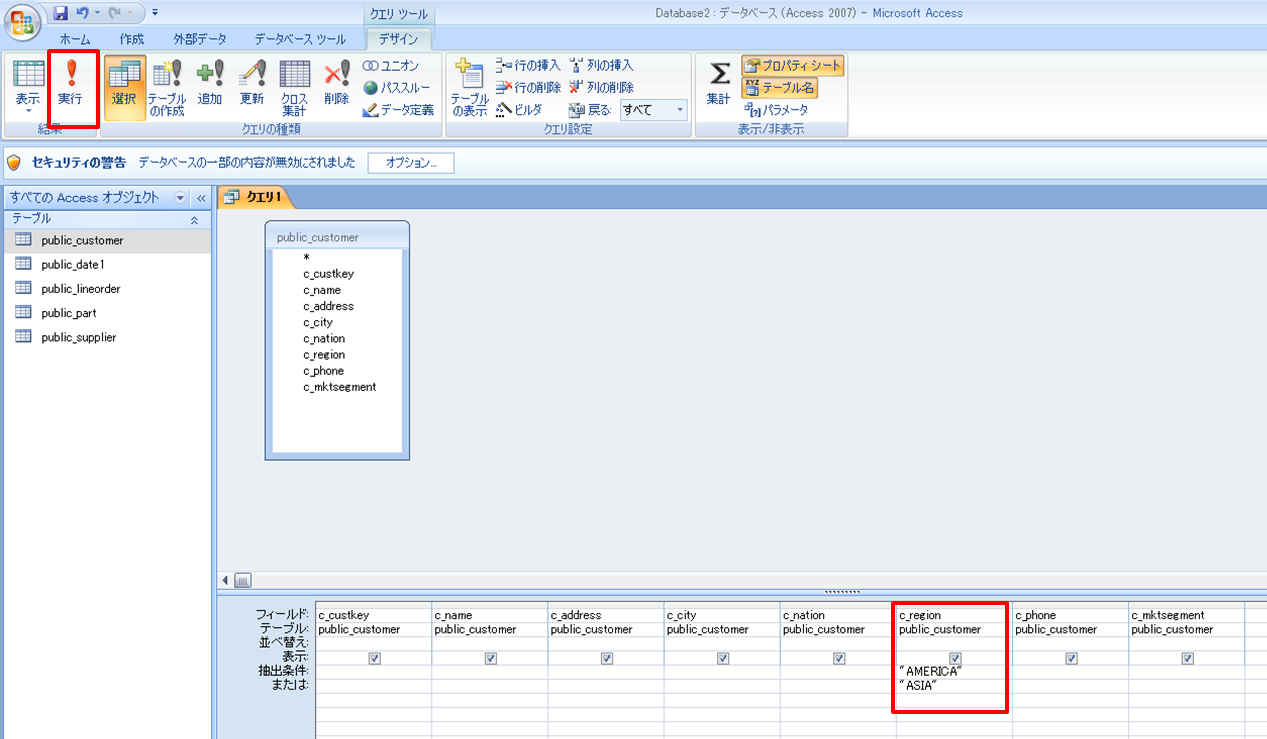Uncheck the 表示 checkbox for c_region column

click(955, 659)
